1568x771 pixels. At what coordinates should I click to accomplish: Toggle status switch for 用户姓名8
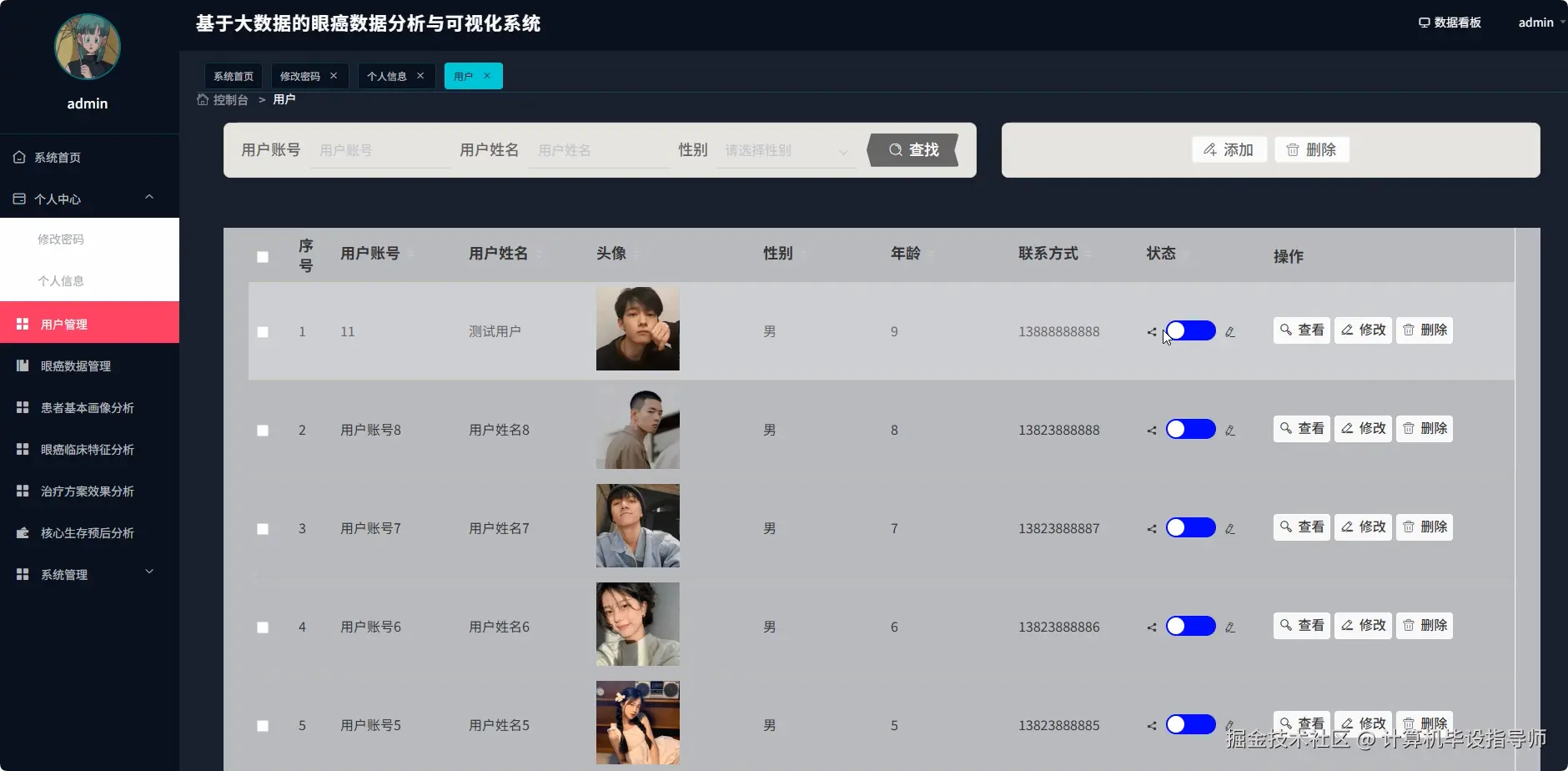[1190, 429]
